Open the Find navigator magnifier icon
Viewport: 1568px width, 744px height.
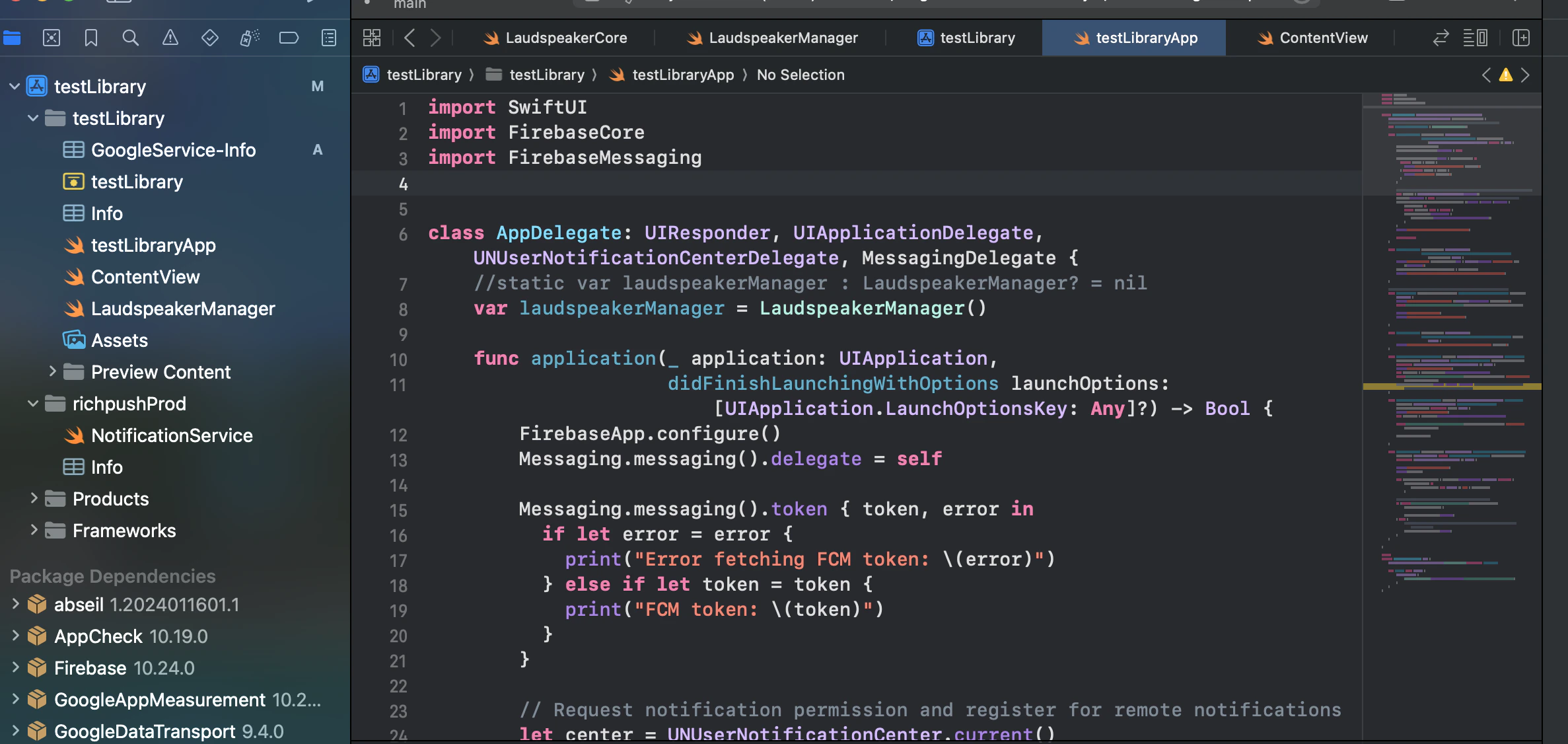[131, 38]
